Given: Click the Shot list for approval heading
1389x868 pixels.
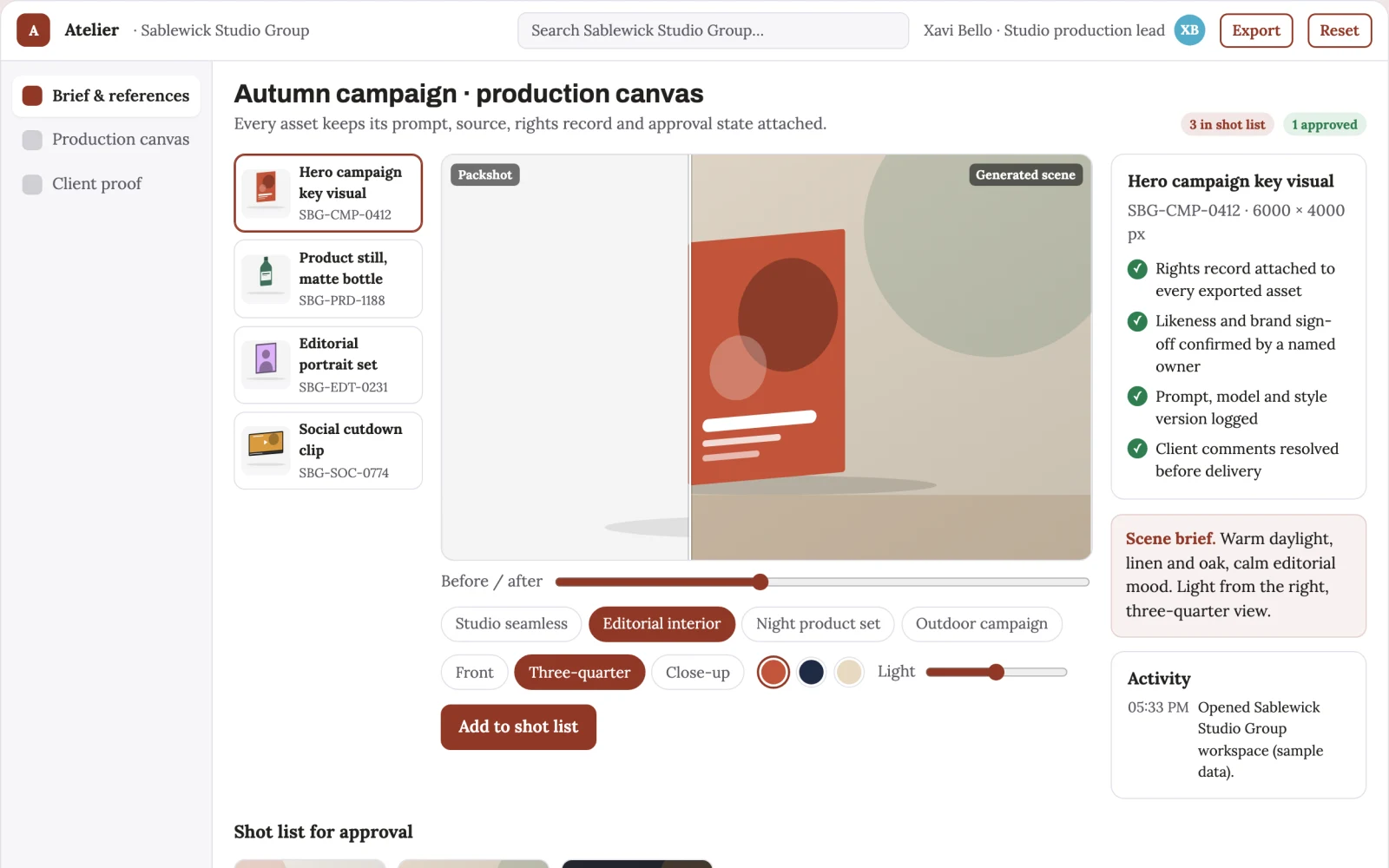Looking at the screenshot, I should [323, 832].
